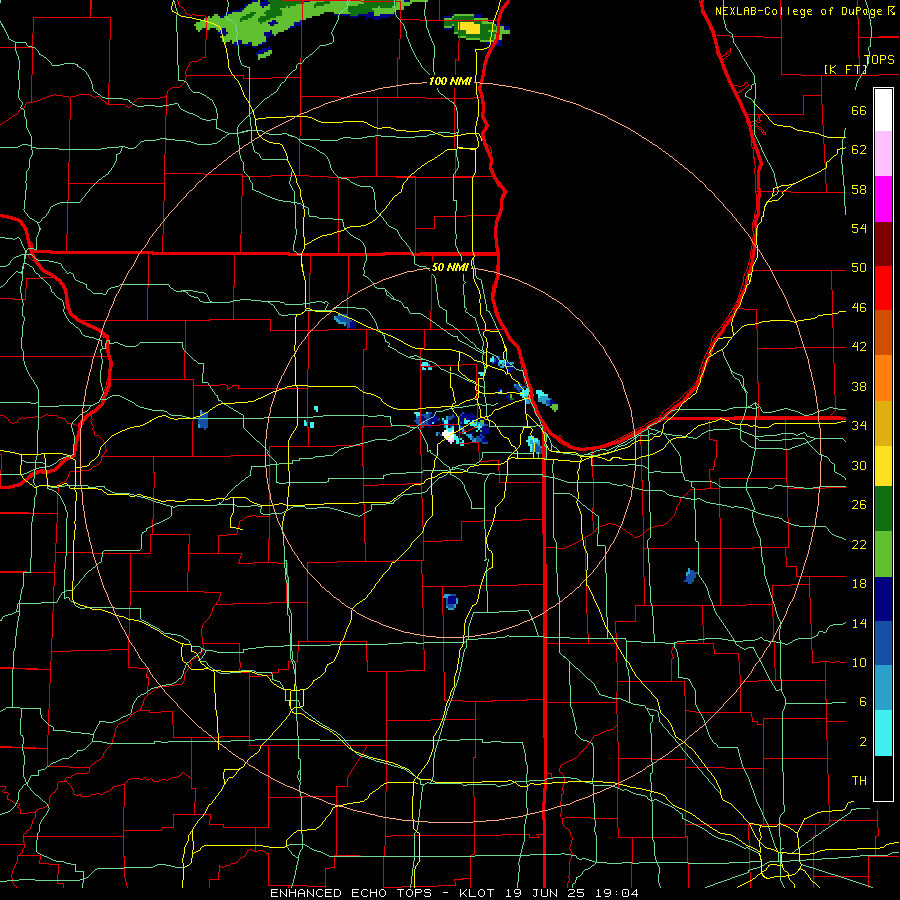Click the 'TH' threshold legend label

tap(859, 780)
